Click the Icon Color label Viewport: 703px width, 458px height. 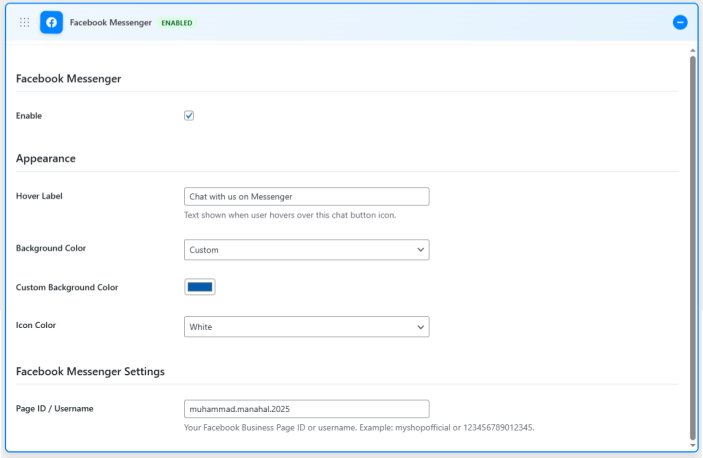(36, 325)
